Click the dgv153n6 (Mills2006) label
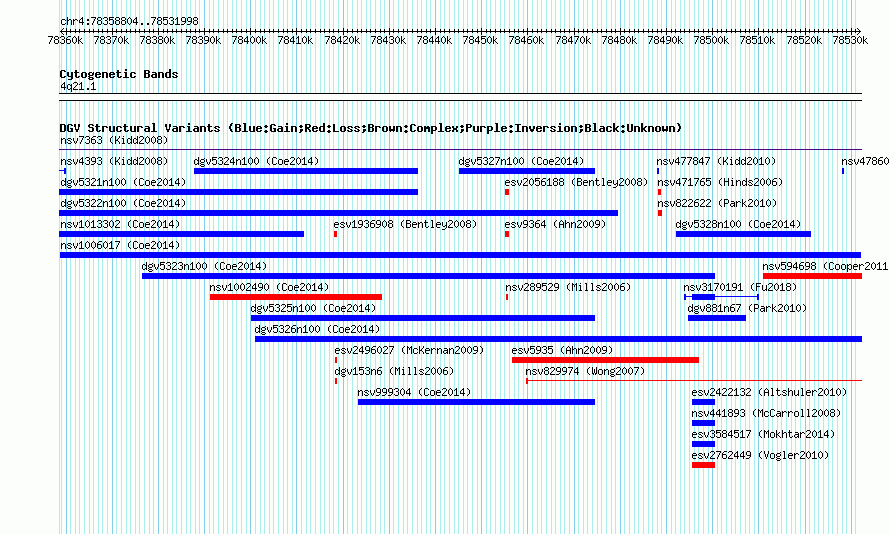This screenshot has width=890, height=534. click(x=394, y=371)
